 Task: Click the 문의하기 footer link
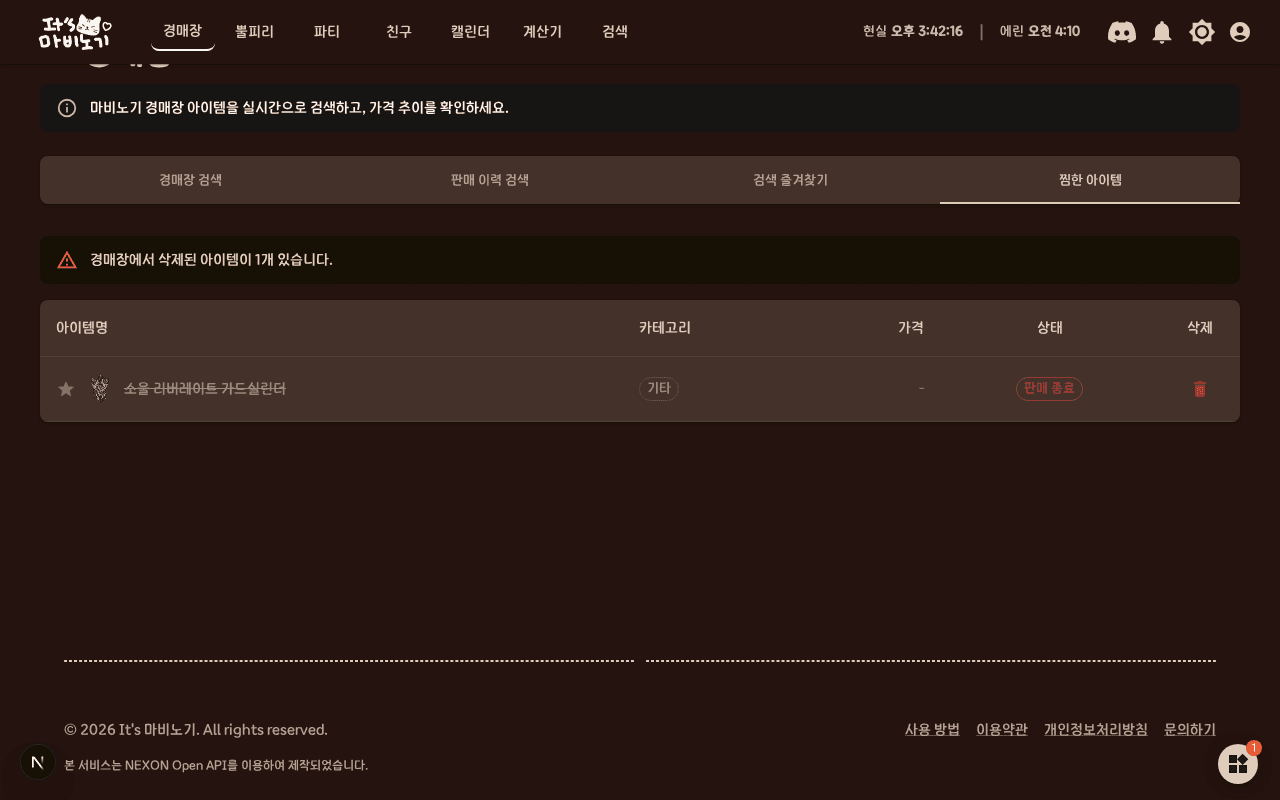[1190, 730]
